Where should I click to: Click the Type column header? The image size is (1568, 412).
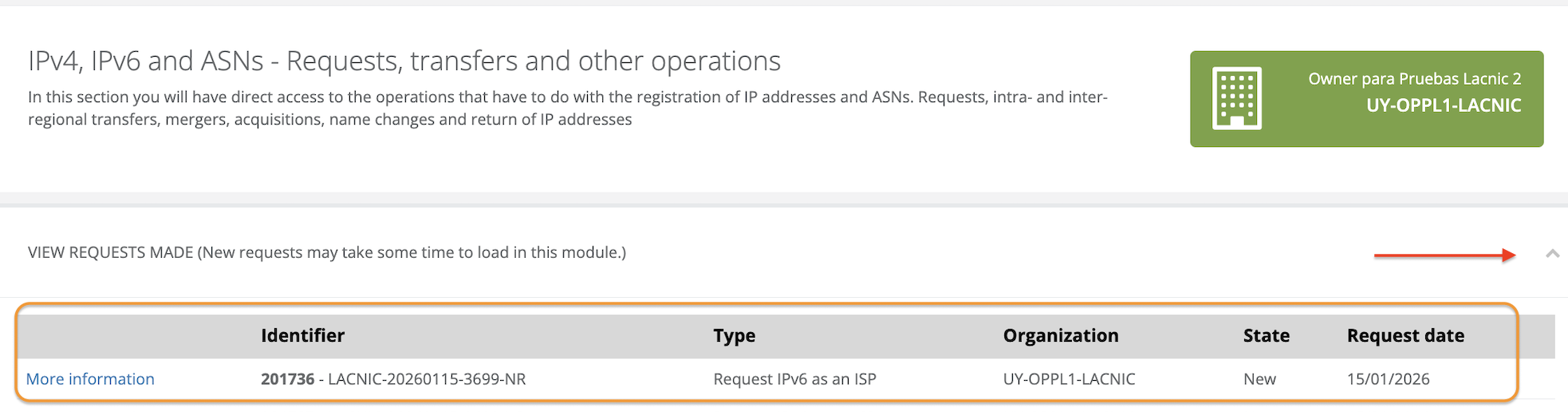coord(734,336)
